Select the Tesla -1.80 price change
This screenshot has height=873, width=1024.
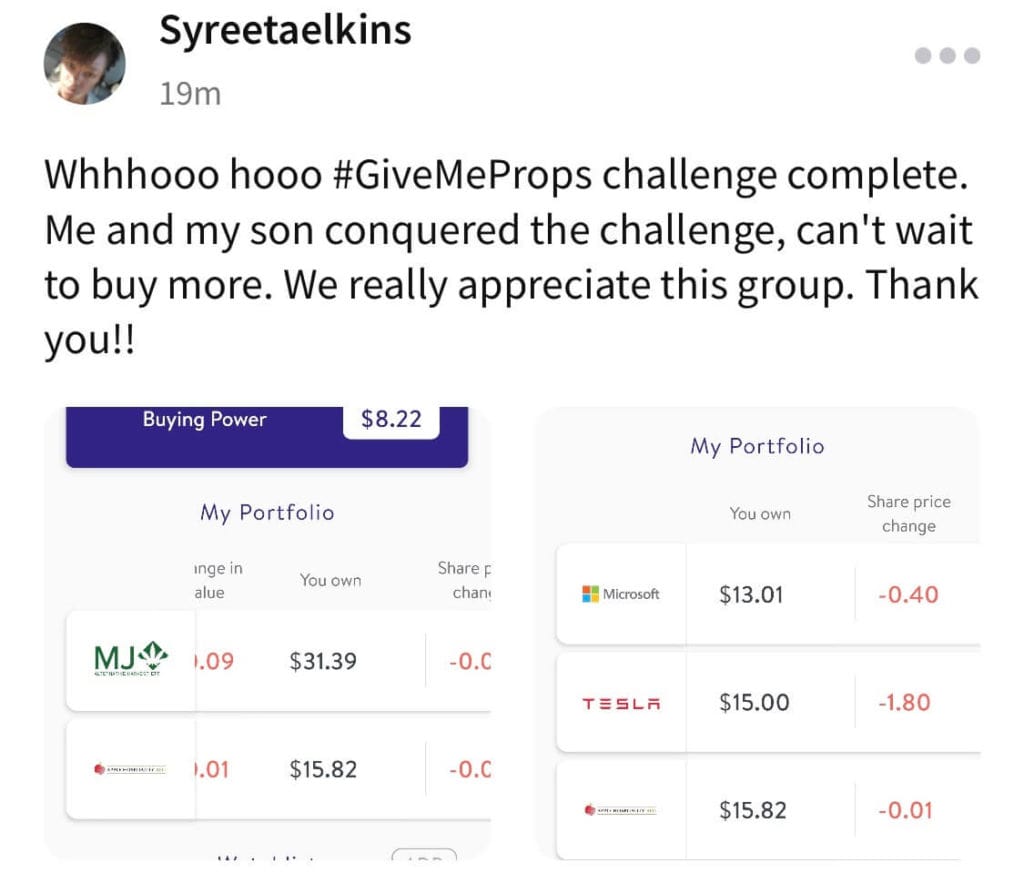904,703
